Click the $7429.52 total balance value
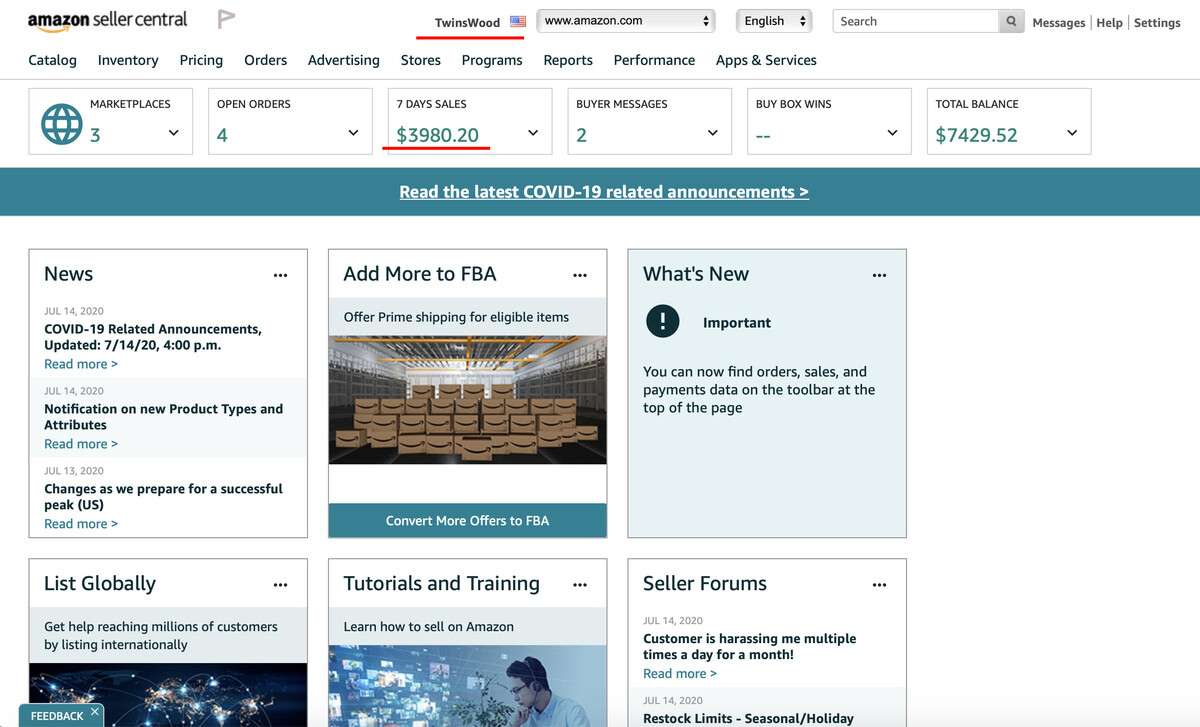Image resolution: width=1200 pixels, height=727 pixels. (x=976, y=135)
